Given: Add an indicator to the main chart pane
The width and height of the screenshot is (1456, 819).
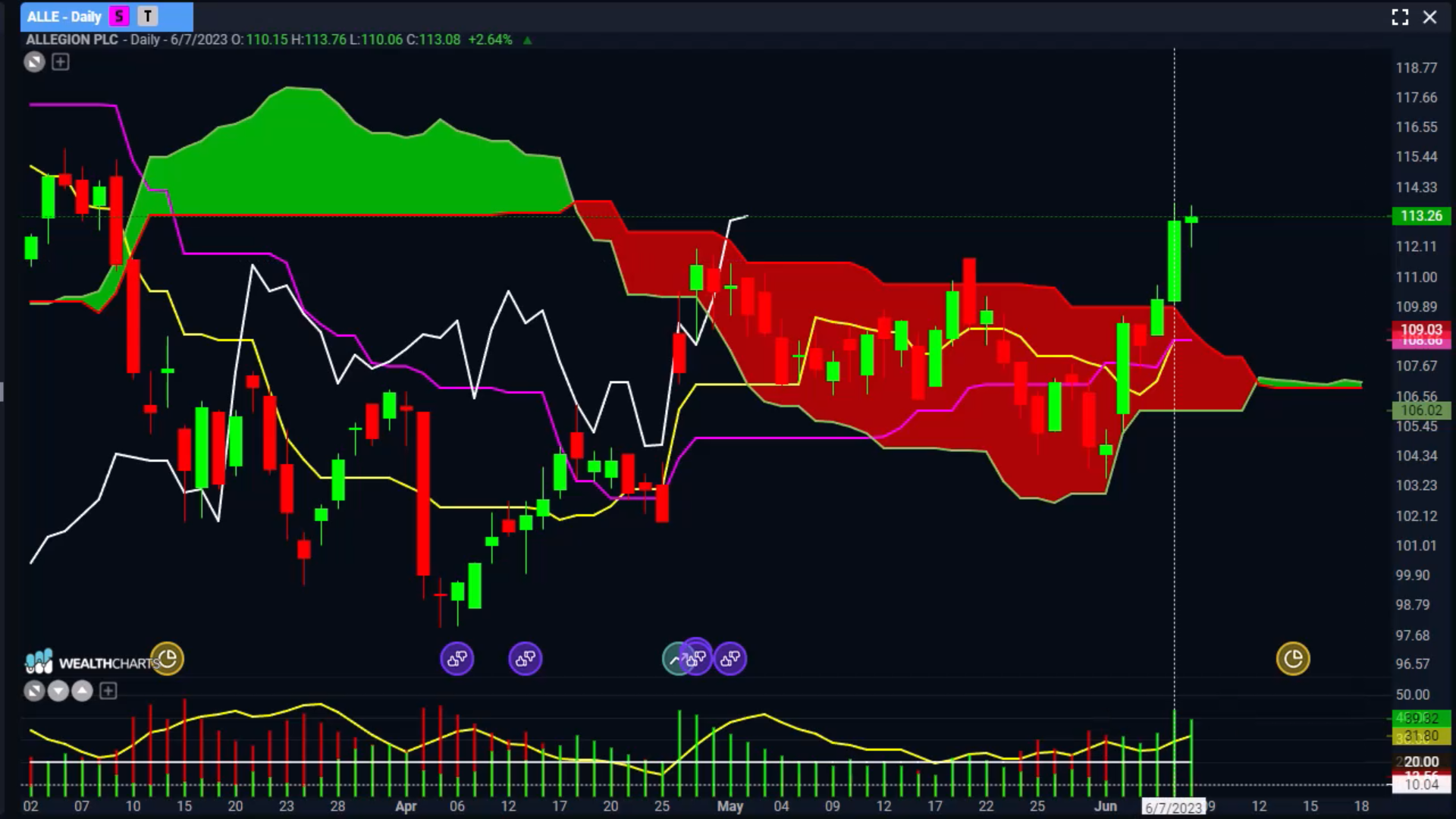Looking at the screenshot, I should [61, 62].
